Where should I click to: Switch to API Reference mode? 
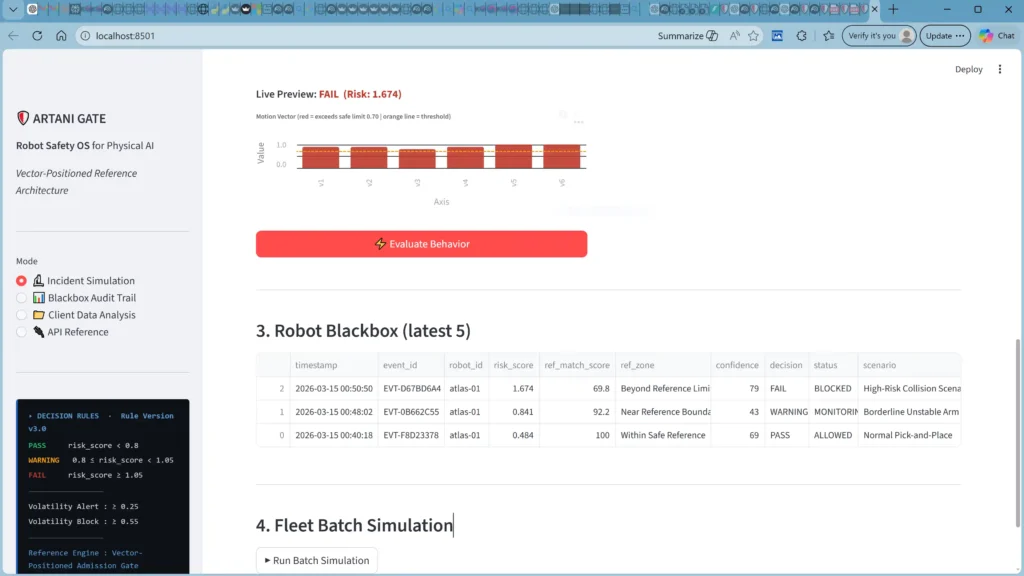(22, 332)
